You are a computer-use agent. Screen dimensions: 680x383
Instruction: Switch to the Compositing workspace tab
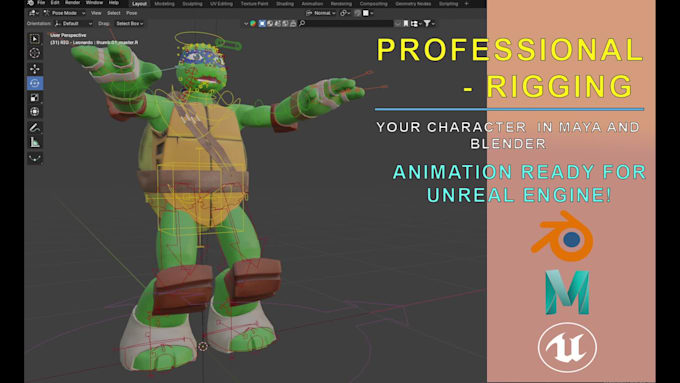click(373, 3)
